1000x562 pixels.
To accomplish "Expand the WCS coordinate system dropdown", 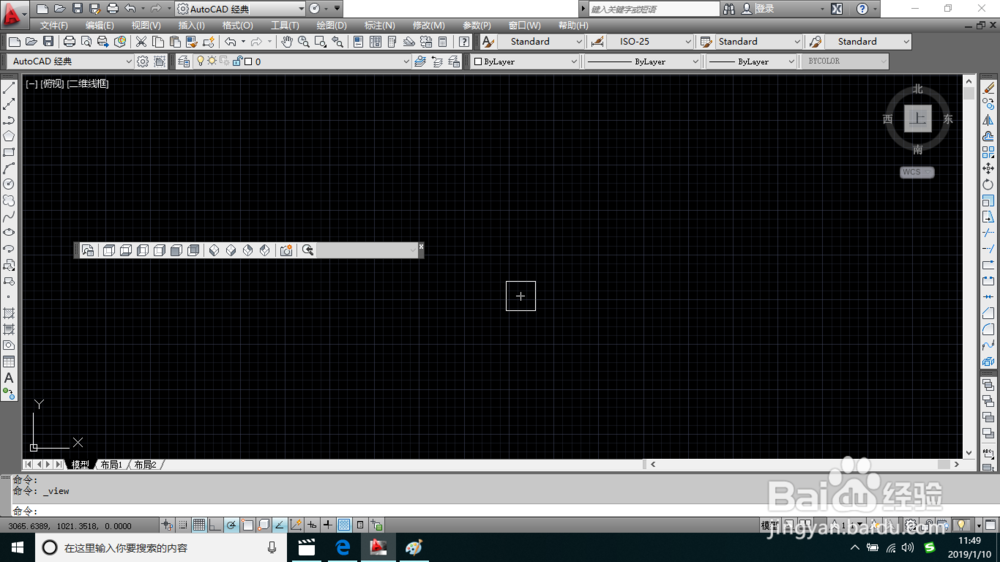I will point(927,172).
